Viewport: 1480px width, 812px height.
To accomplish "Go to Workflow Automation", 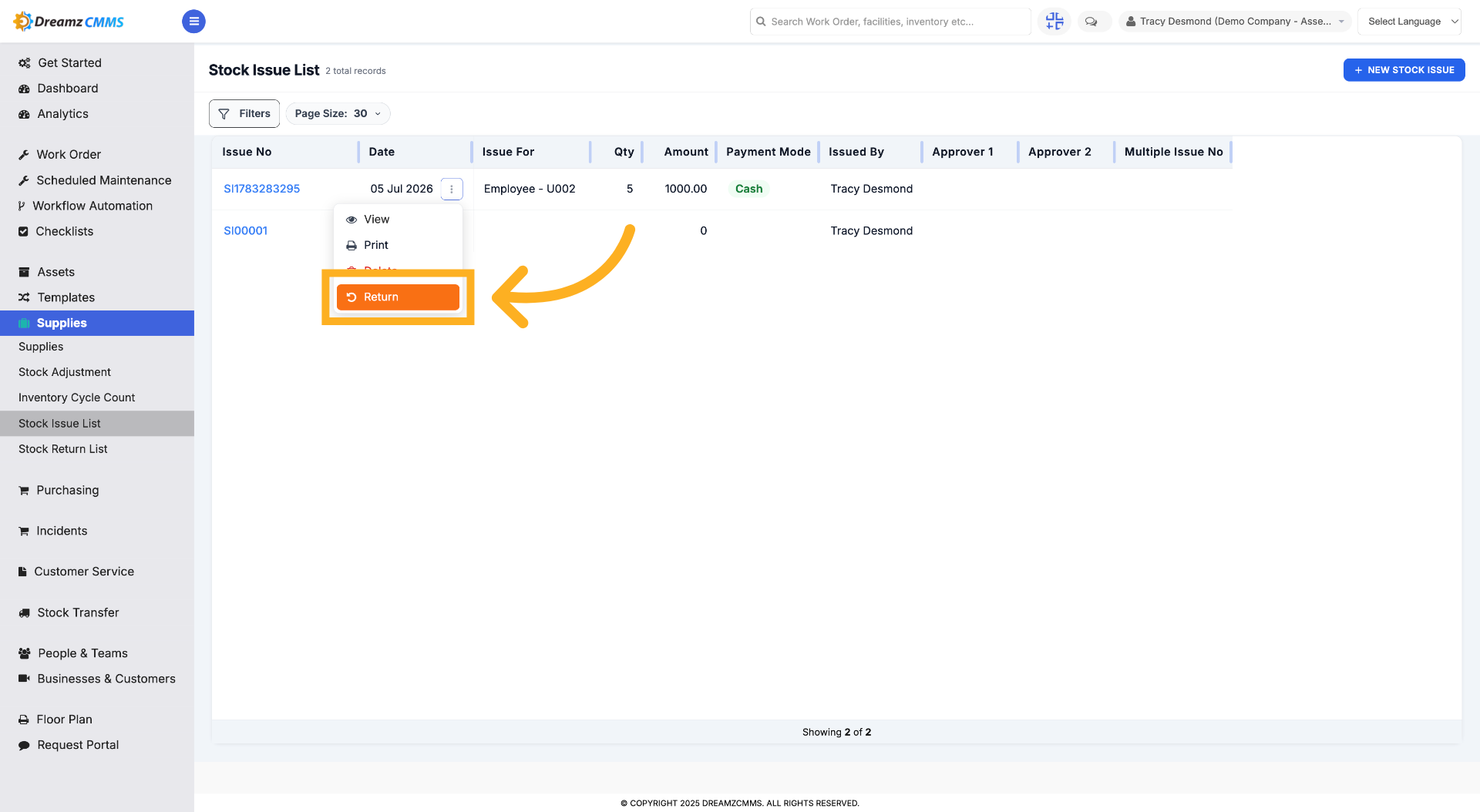I will 92,206.
